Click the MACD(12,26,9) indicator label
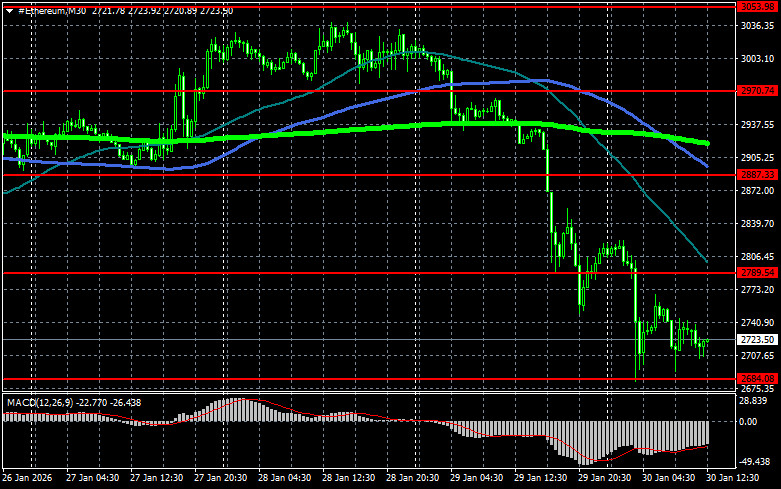 coord(35,402)
